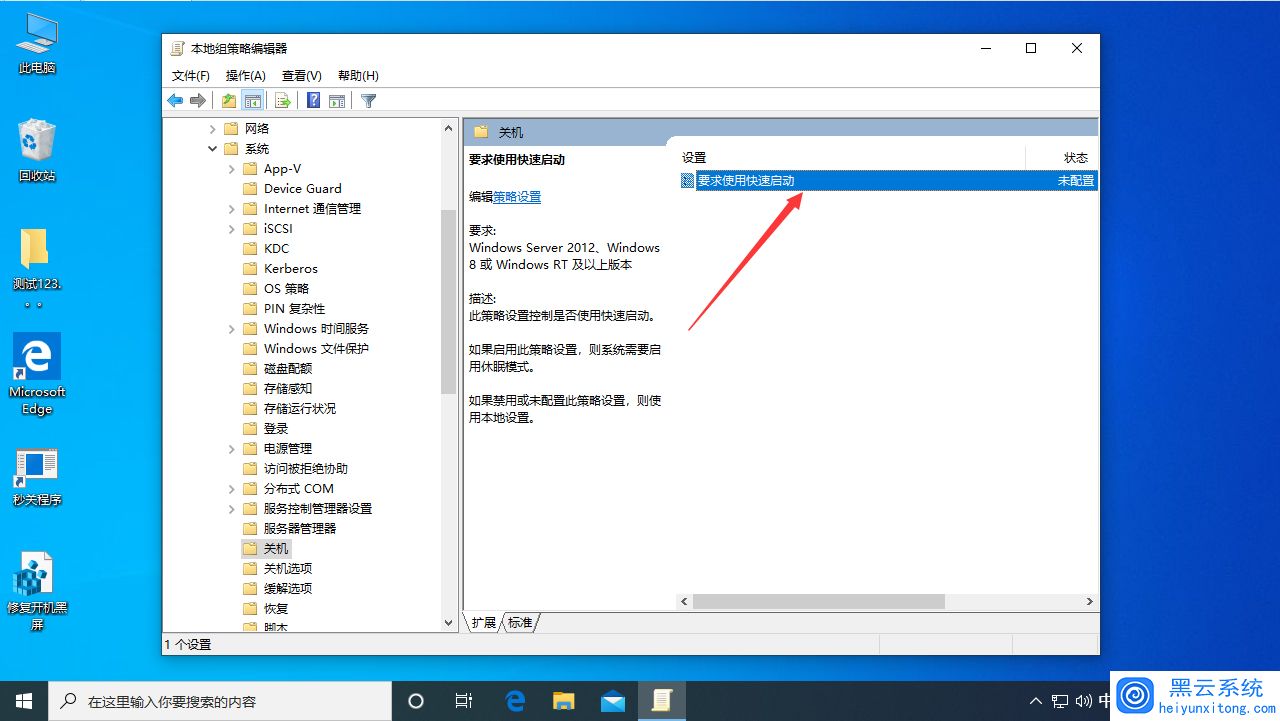Click the Export list toolbar icon
This screenshot has width=1280, height=721.
pos(283,100)
